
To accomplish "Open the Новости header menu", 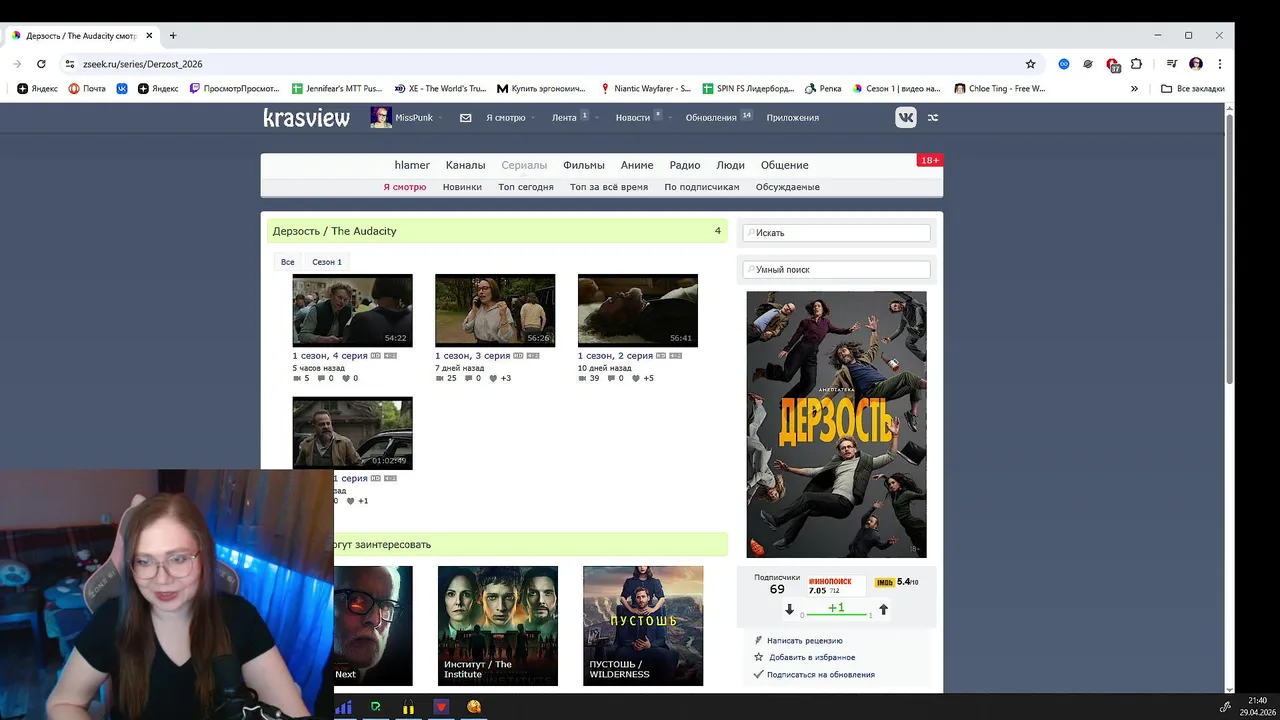I will [x=632, y=117].
